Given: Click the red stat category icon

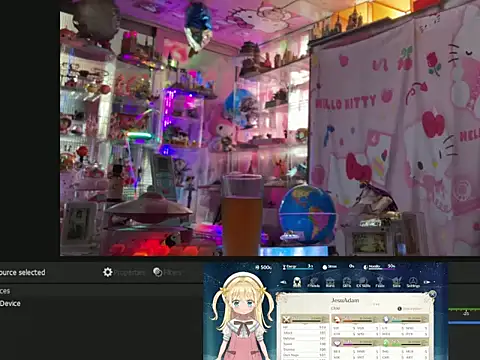Looking at the screenshot, I should pos(337,319).
